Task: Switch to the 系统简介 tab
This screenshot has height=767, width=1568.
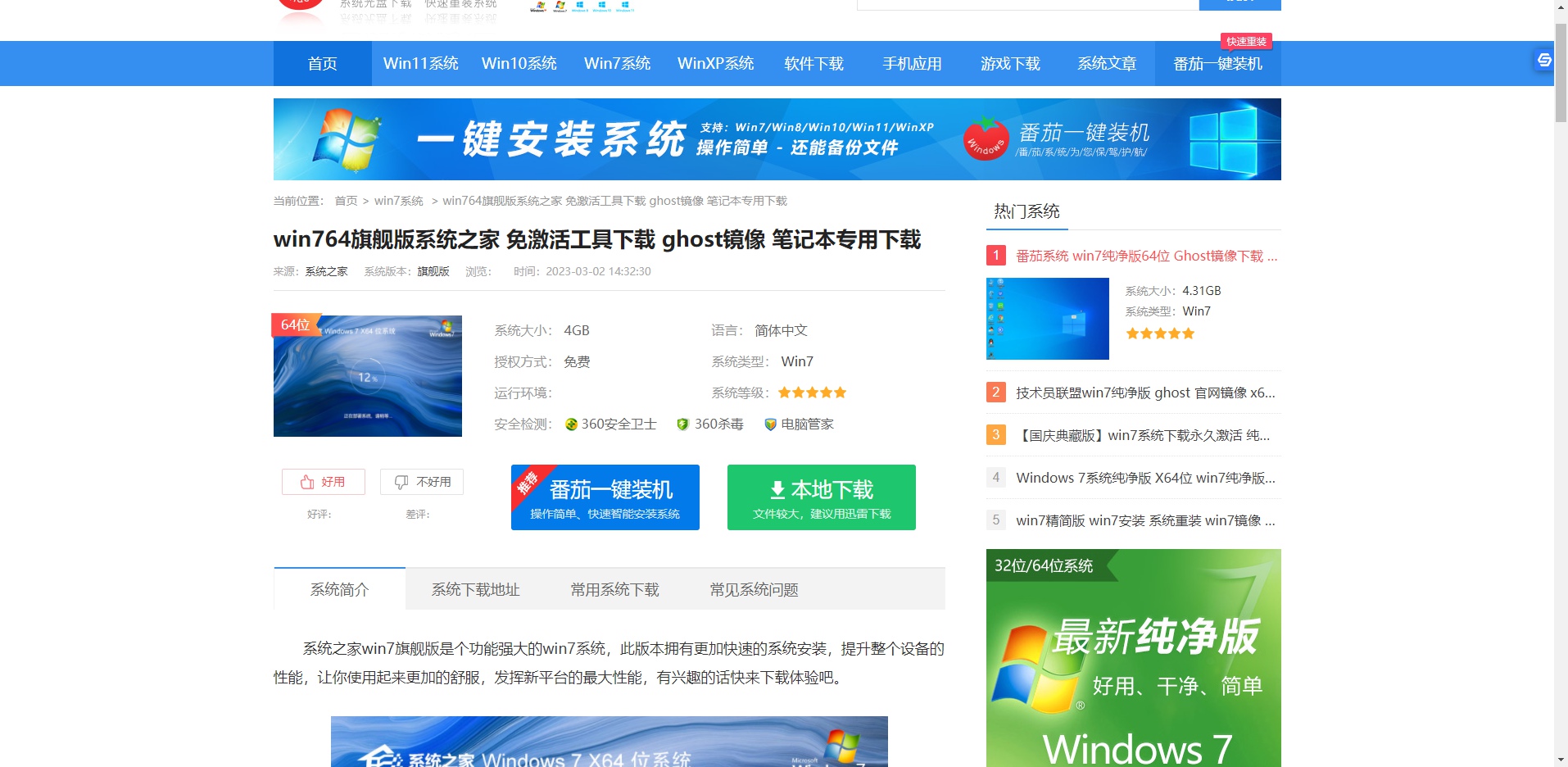Action: tap(340, 589)
